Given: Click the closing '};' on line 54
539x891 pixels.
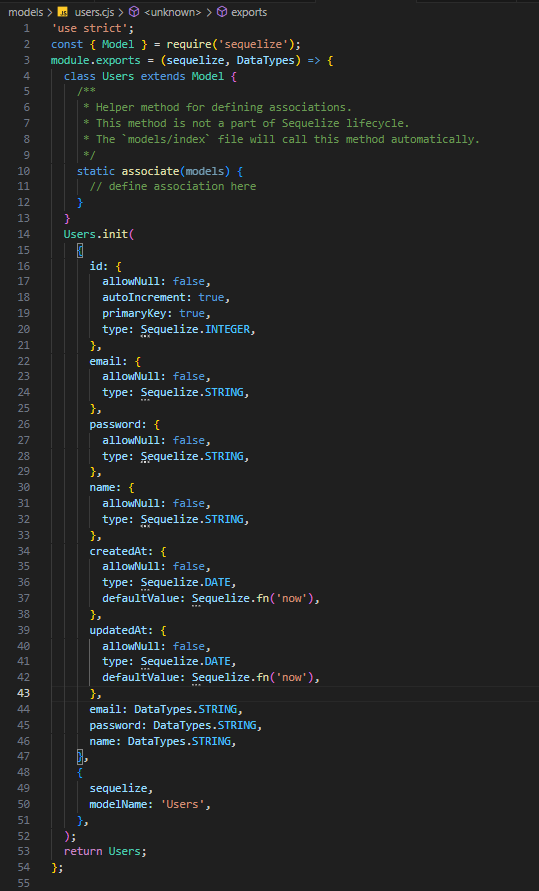Looking at the screenshot, I should coord(57,867).
